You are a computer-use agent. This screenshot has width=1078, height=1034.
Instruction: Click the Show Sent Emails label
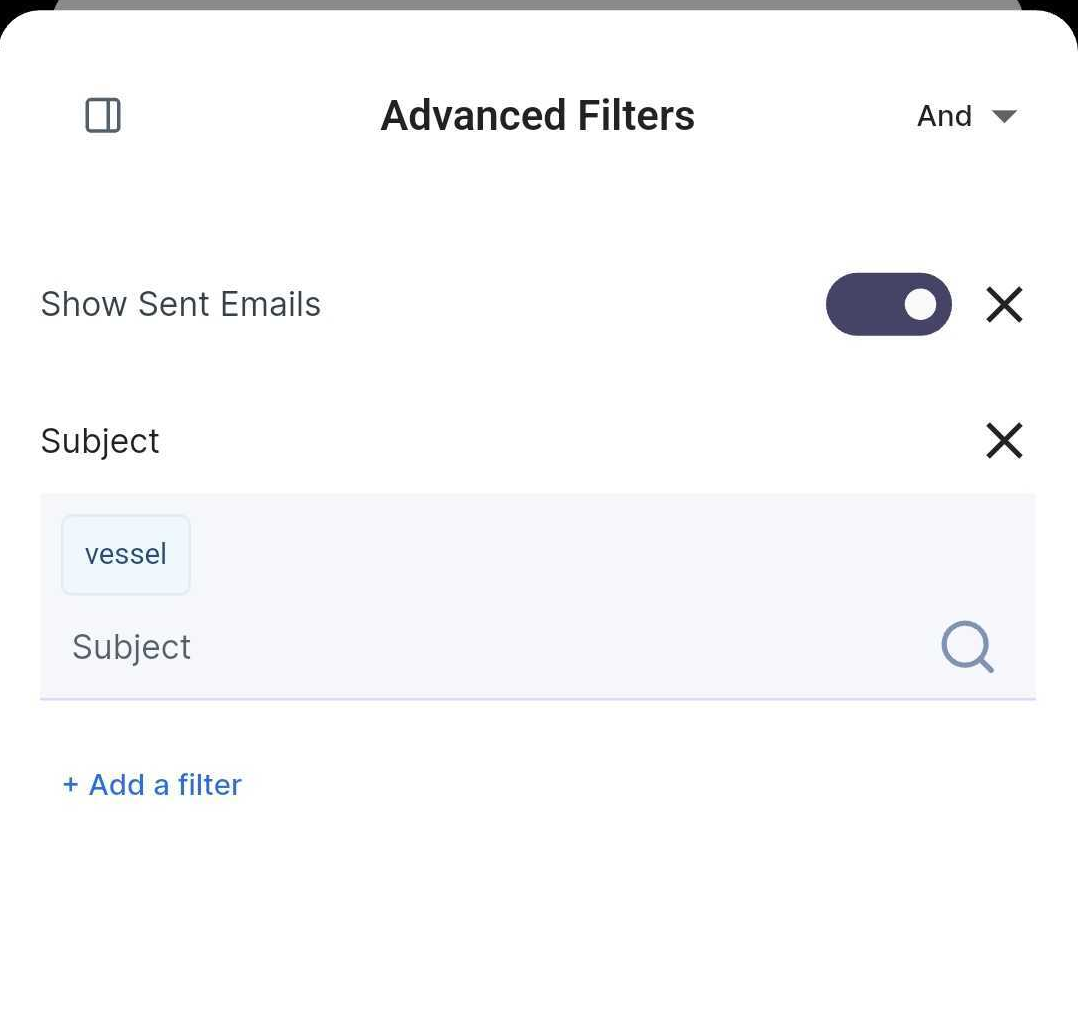pyautogui.click(x=181, y=304)
